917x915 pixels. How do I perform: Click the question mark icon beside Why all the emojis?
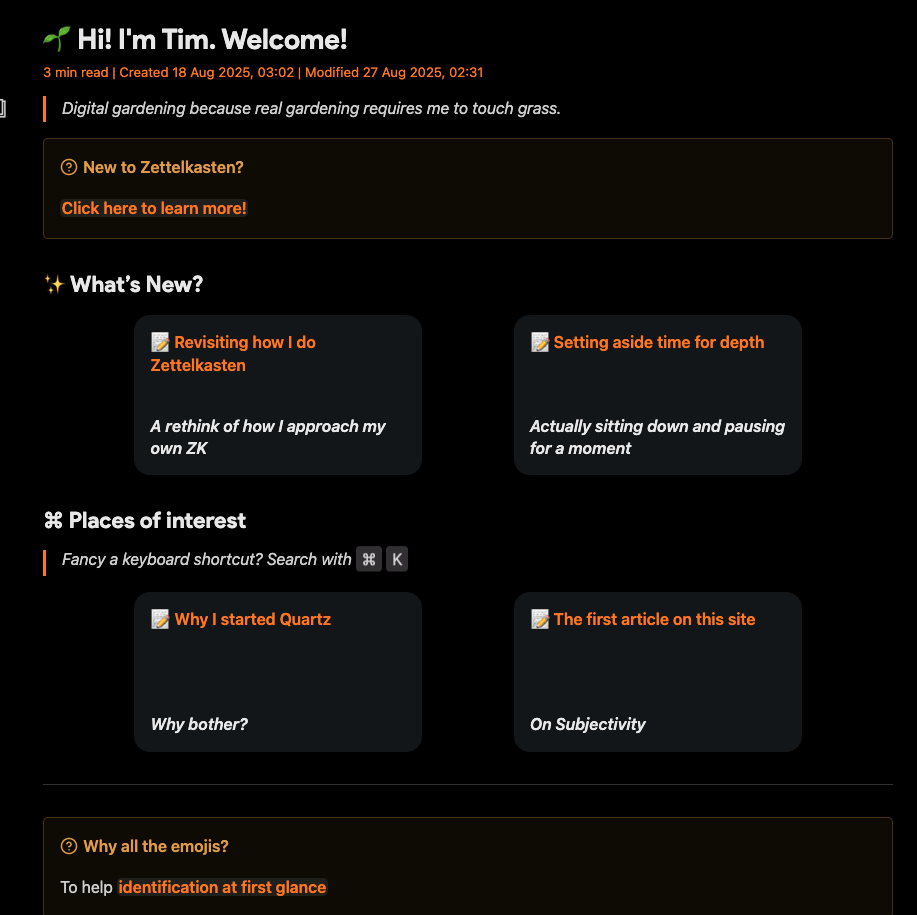coord(69,846)
